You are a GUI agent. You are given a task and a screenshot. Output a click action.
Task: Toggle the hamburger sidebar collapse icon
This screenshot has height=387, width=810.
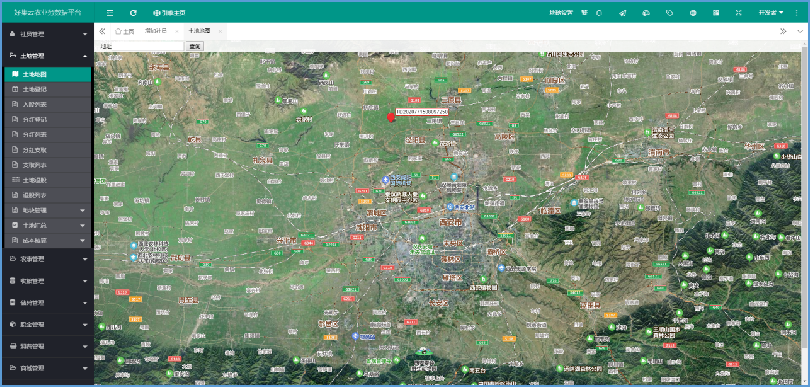point(110,12)
